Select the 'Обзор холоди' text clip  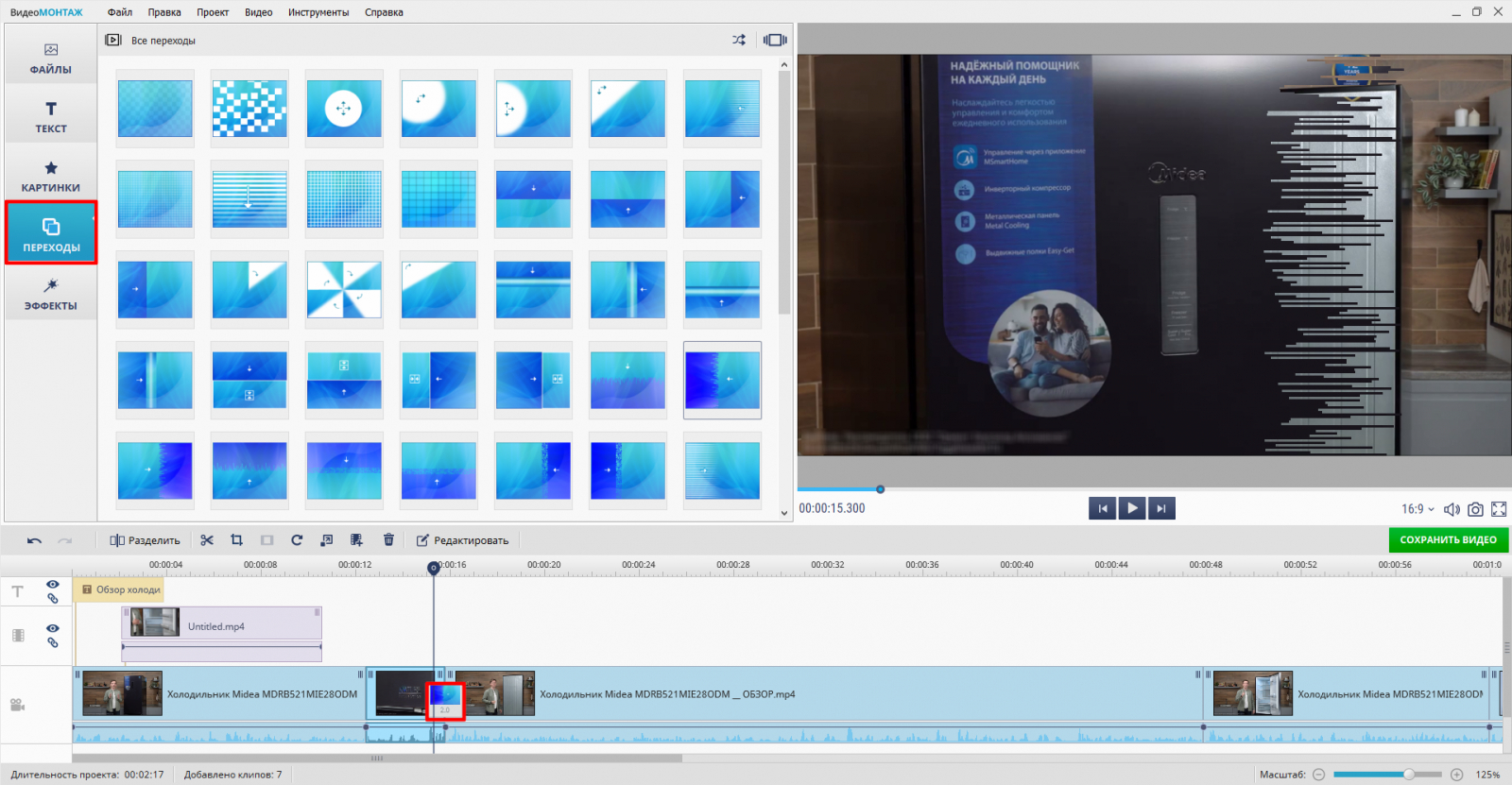(x=119, y=589)
